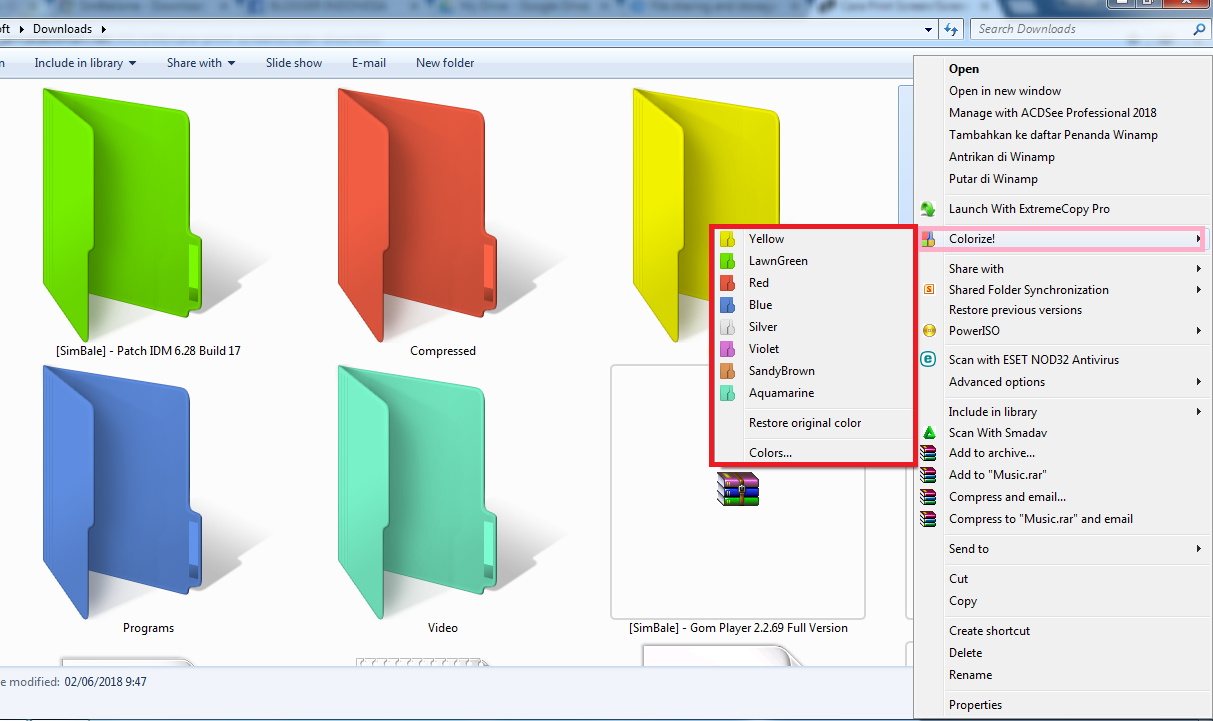Click the ESET NOD32 Antivirus scan icon
The width and height of the screenshot is (1213, 721).
pos(929,359)
